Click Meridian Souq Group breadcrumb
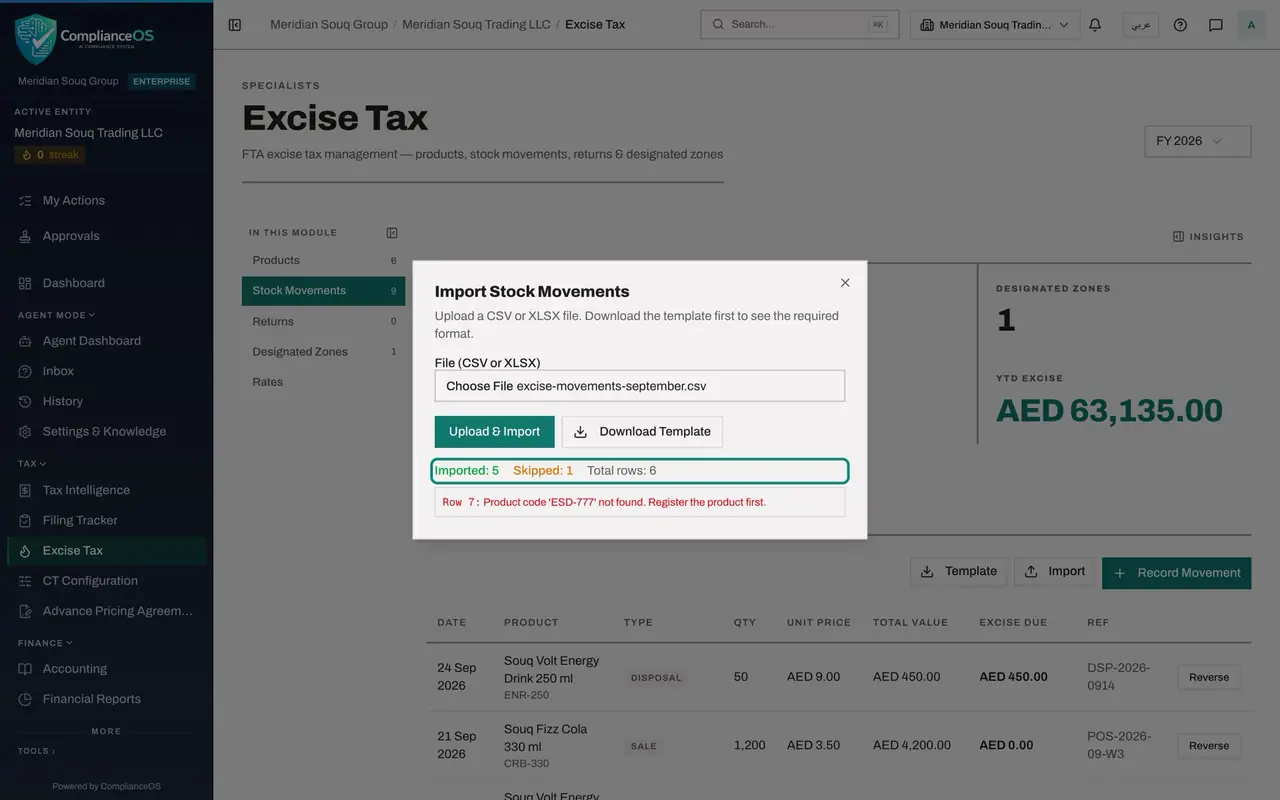1280x800 pixels. click(x=329, y=24)
